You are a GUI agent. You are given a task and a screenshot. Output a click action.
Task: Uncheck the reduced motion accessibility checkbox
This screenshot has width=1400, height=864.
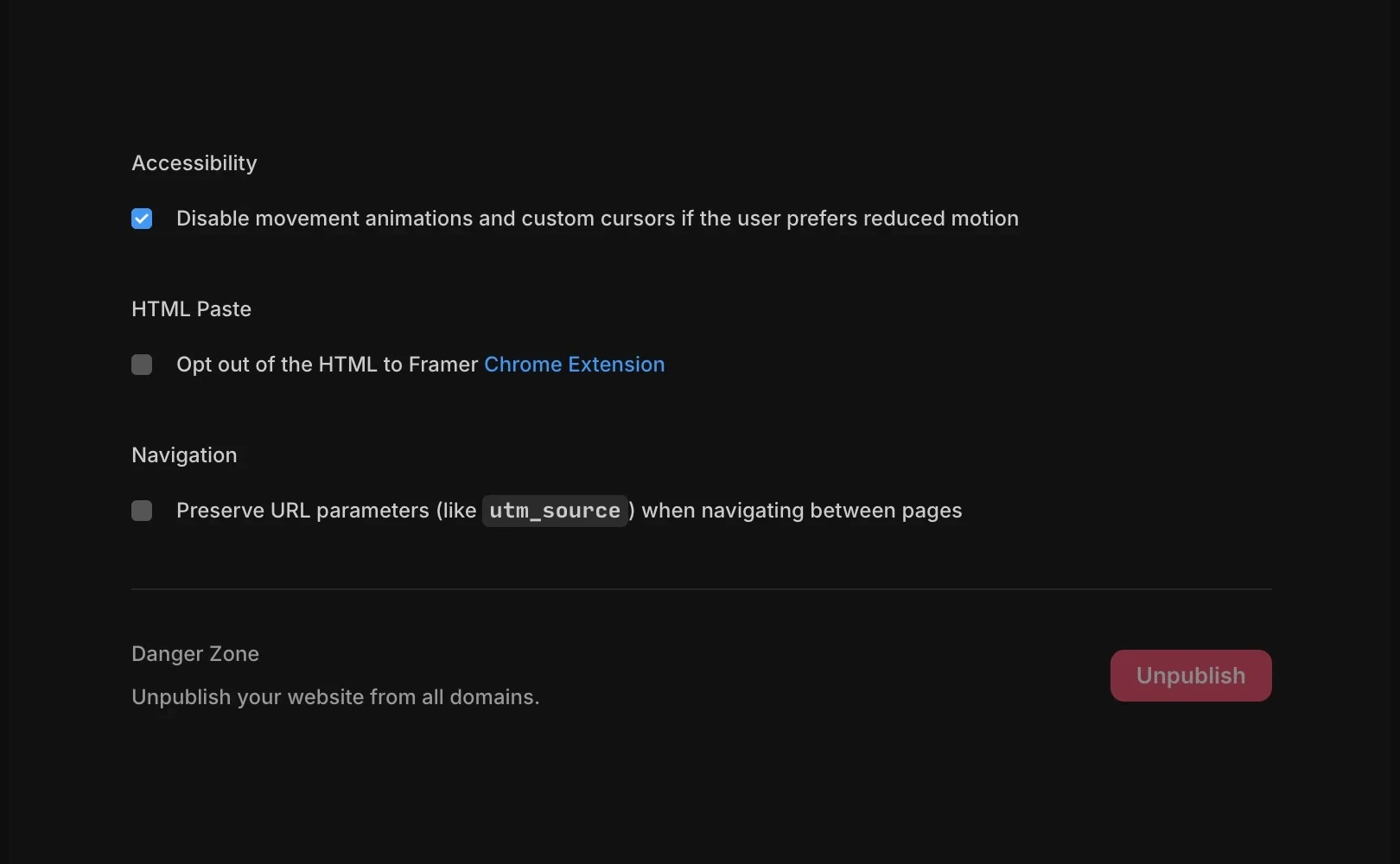click(142, 219)
